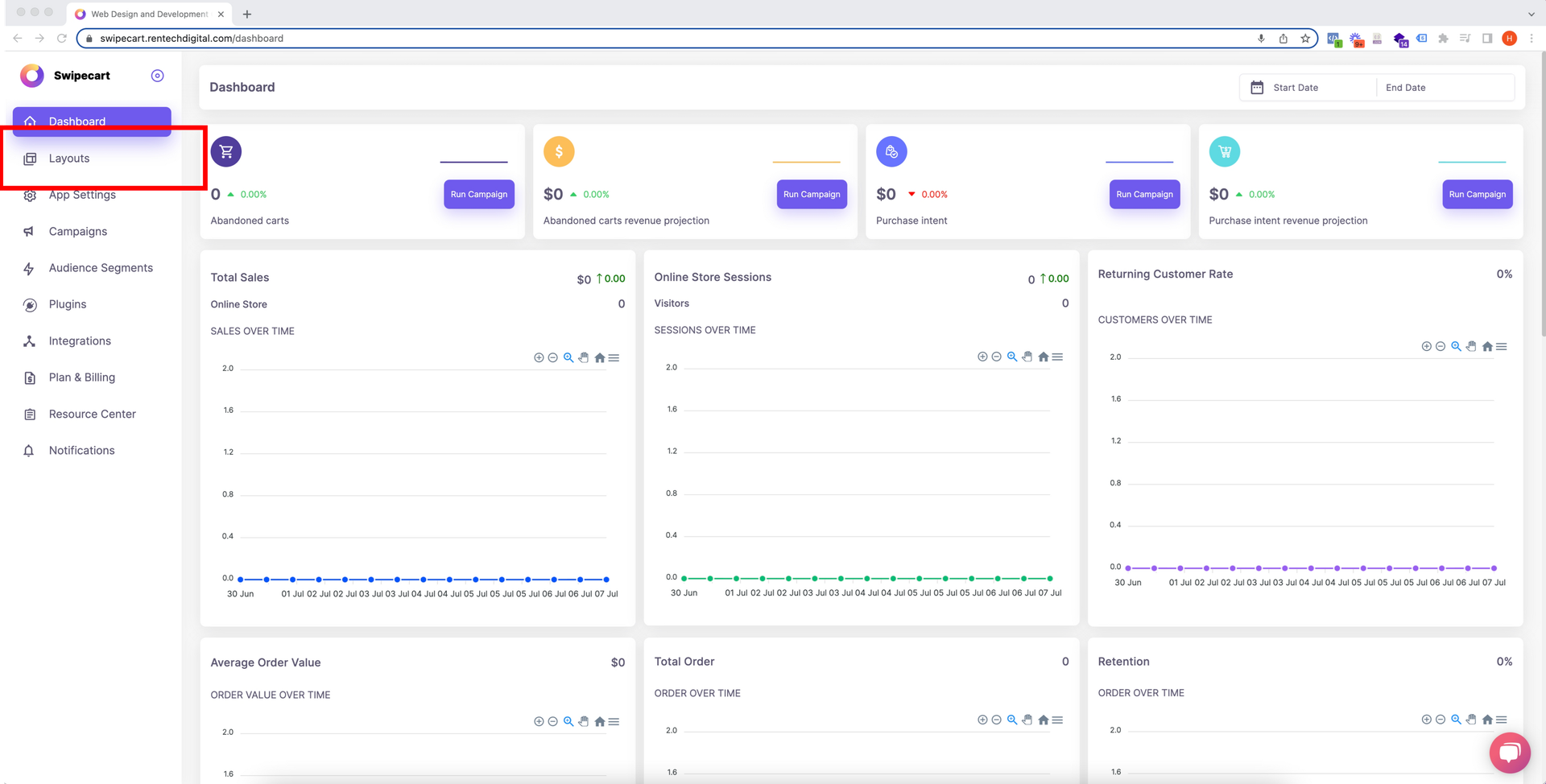Bookmark page with the star icon
Viewport: 1546px width, 784px height.
point(1305,39)
